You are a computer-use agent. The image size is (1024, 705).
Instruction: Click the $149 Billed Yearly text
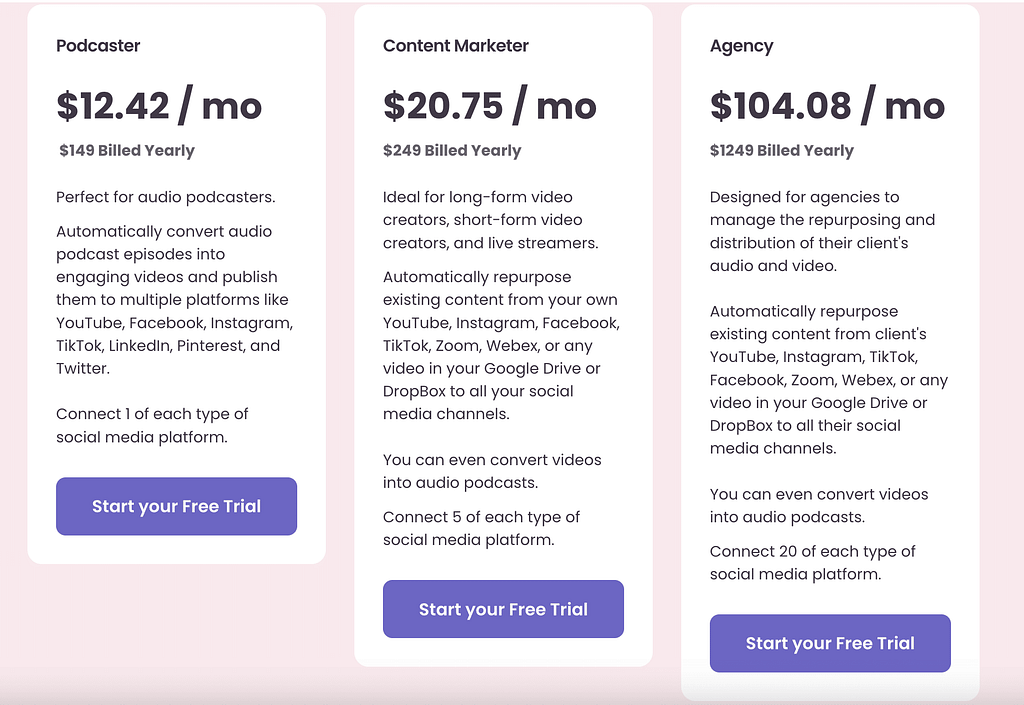point(127,151)
